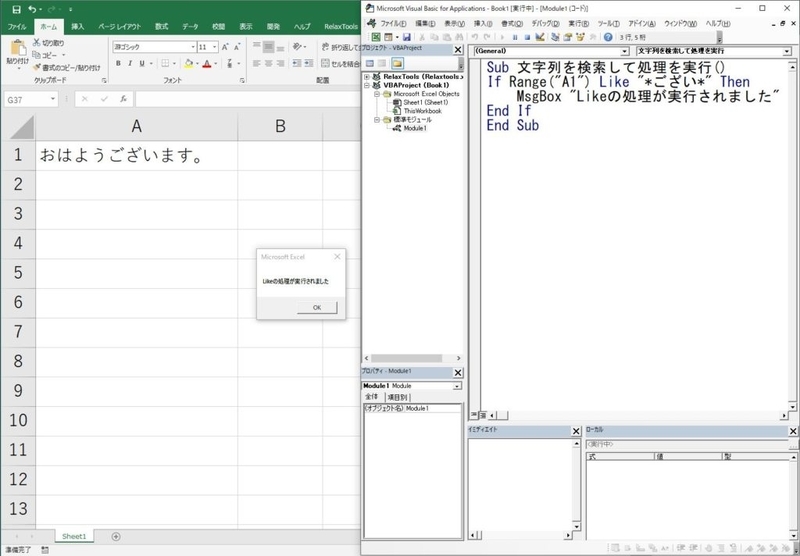The width and height of the screenshot is (800, 556).
Task: Toggle italic formatting in Excel
Action: point(130,63)
